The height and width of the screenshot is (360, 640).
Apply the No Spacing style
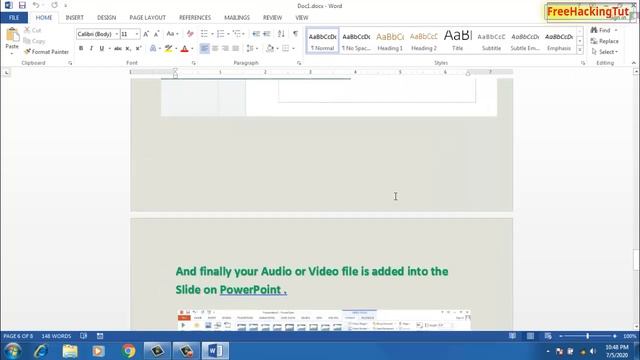coord(356,41)
